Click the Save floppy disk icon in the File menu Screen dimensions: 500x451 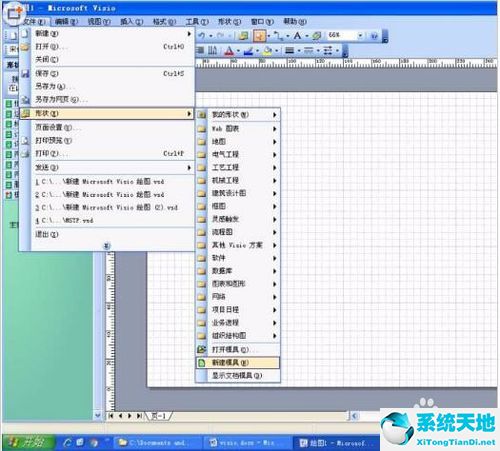point(25,73)
